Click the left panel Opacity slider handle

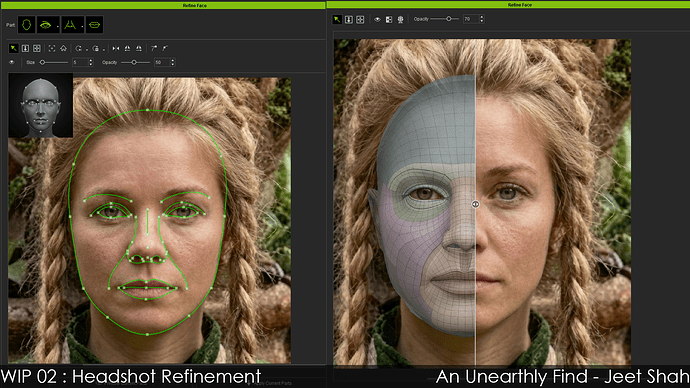[x=134, y=62]
